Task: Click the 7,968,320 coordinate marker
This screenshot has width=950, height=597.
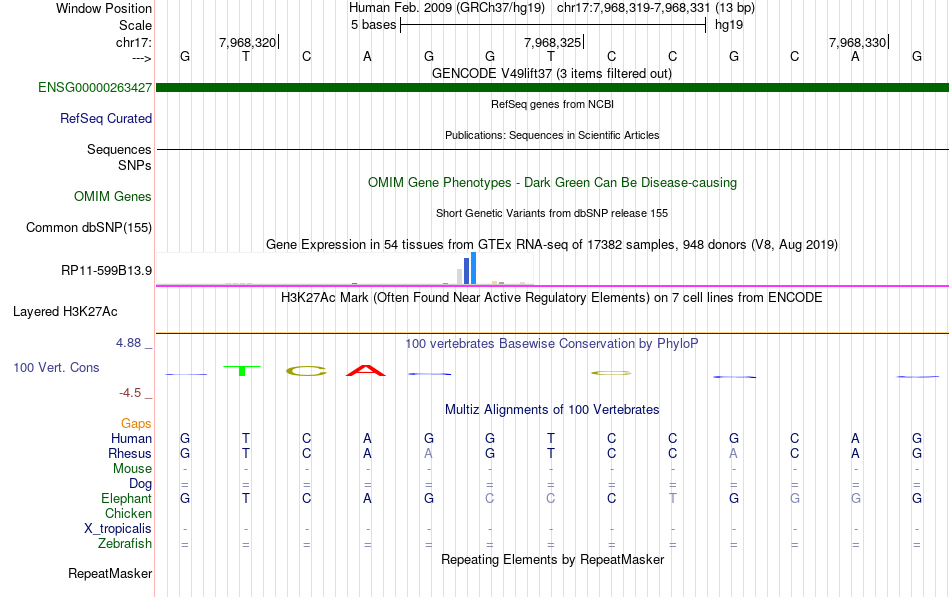Action: [248, 42]
